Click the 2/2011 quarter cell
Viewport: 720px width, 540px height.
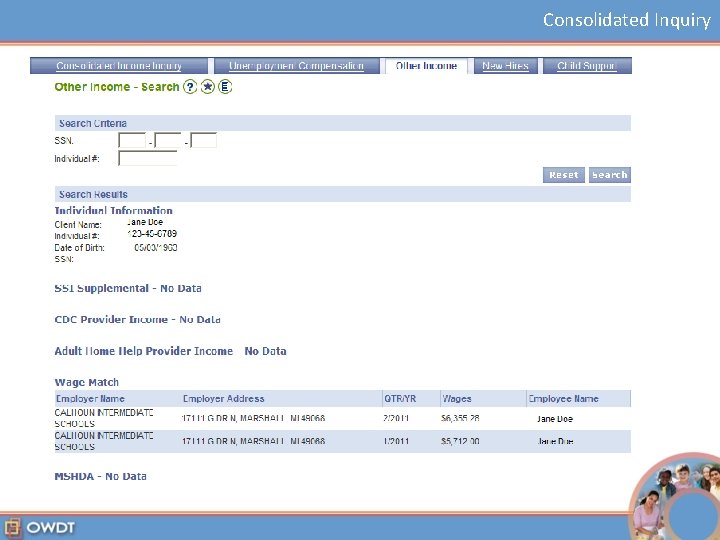click(396, 418)
